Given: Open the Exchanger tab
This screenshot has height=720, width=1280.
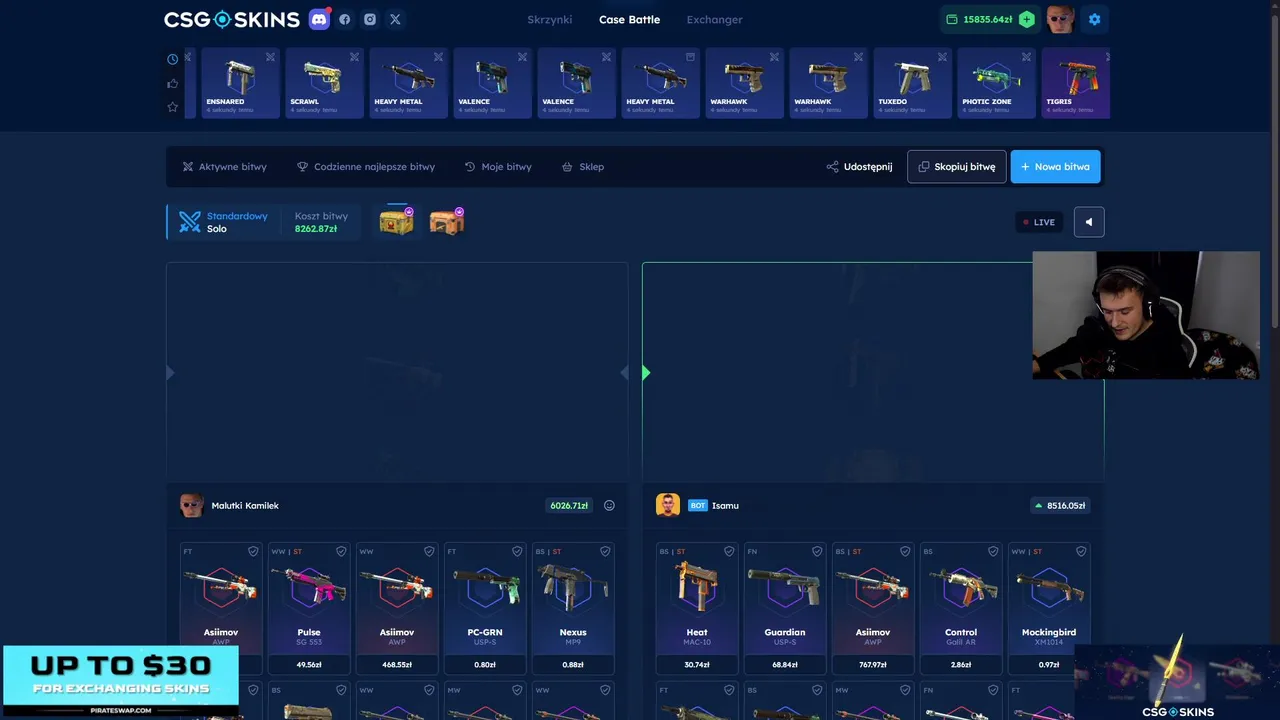Looking at the screenshot, I should (714, 19).
